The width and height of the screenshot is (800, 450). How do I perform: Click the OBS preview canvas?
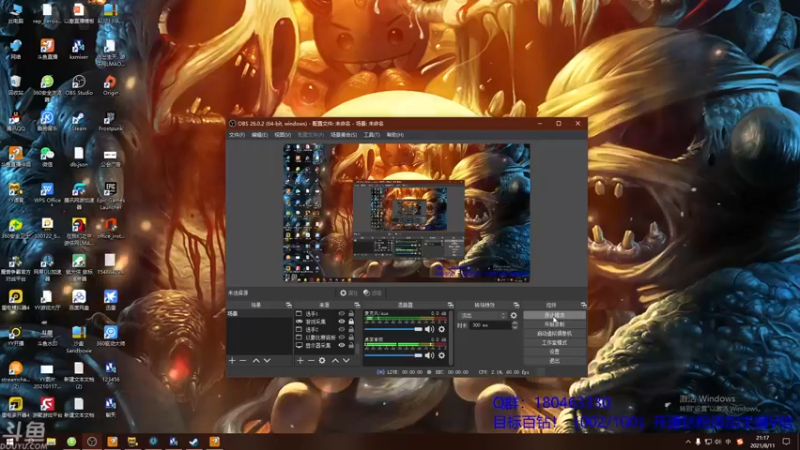407,213
